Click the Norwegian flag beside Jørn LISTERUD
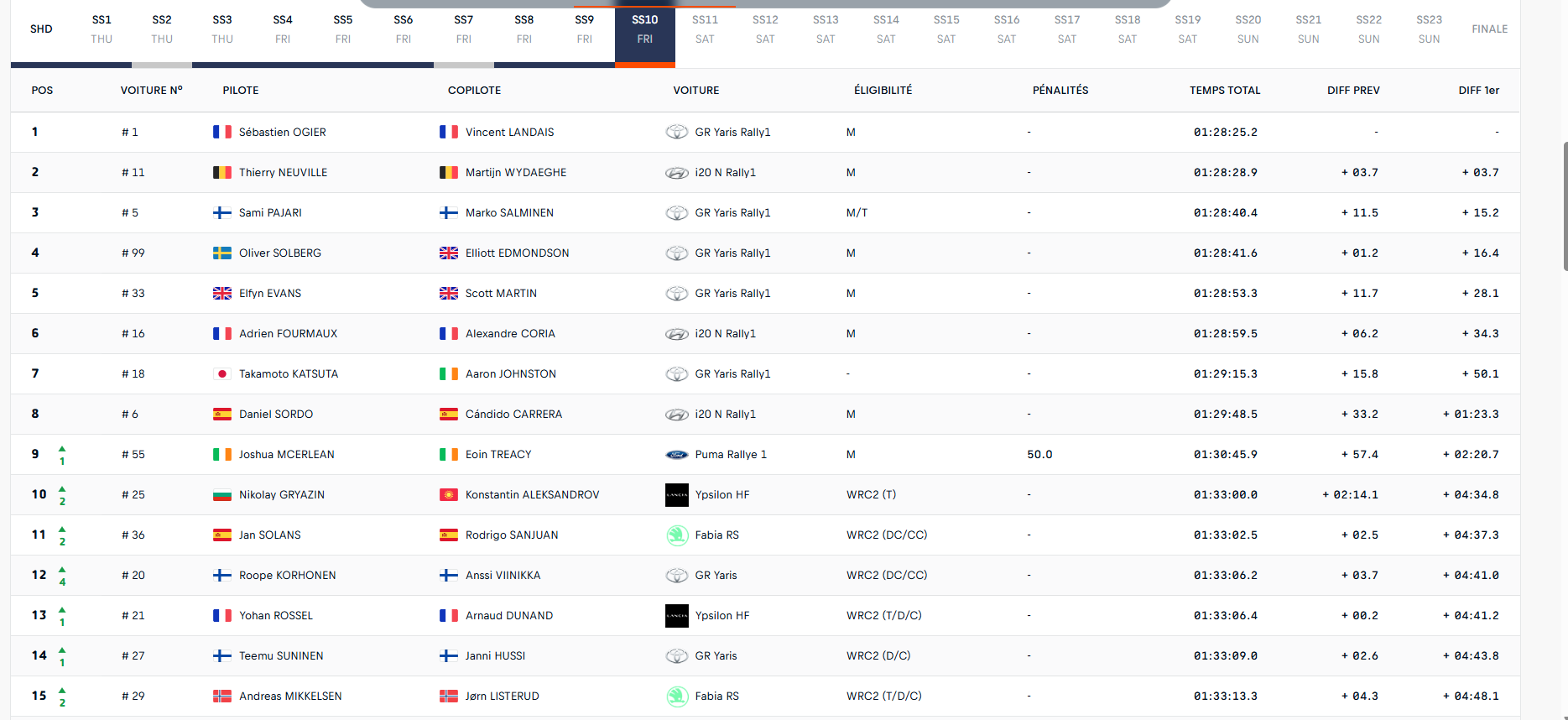 click(x=449, y=696)
